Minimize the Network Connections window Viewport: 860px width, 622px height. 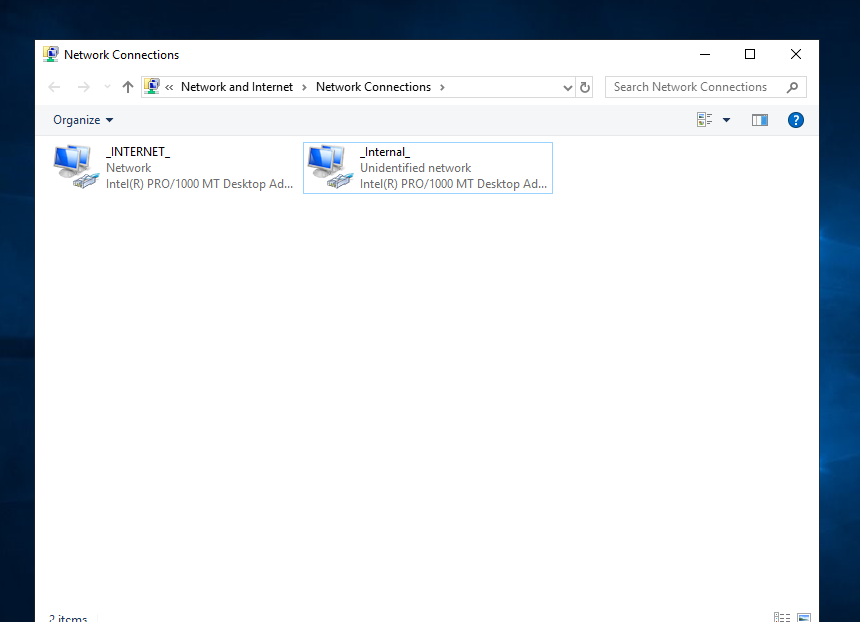(x=705, y=54)
